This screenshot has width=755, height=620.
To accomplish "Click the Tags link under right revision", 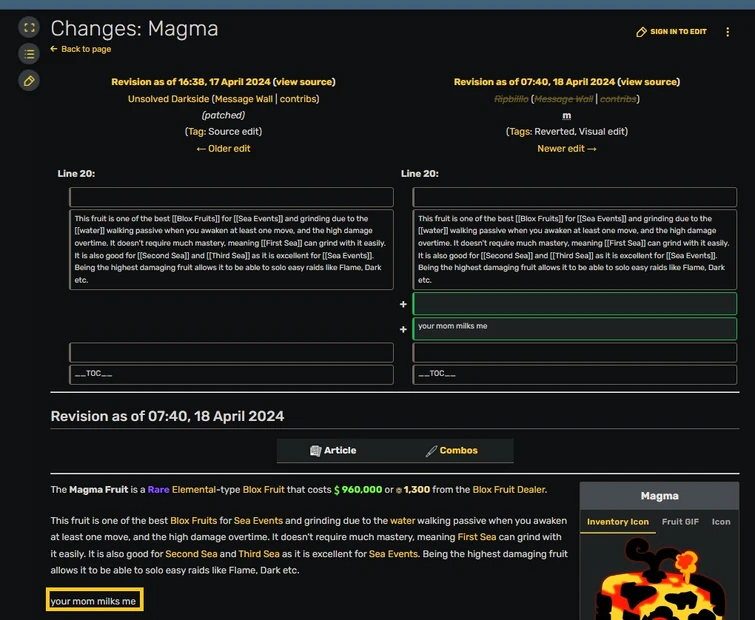I will tap(520, 131).
